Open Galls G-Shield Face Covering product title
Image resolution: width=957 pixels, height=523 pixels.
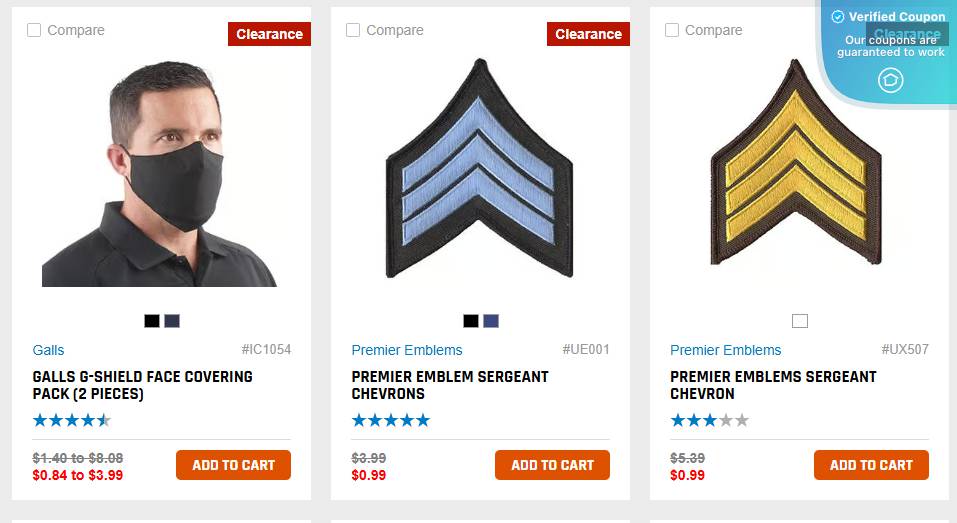click(142, 385)
